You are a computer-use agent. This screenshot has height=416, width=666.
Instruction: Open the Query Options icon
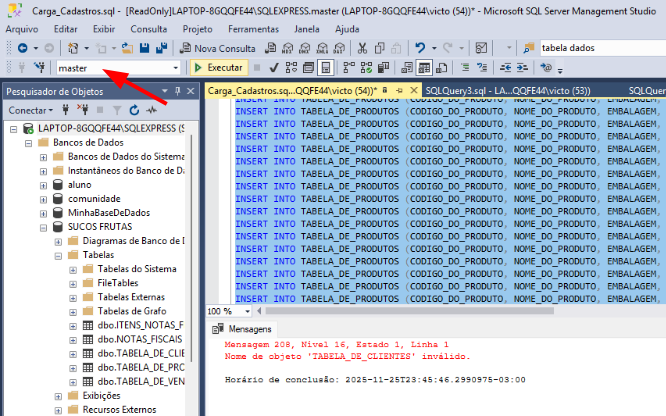pyautogui.click(x=309, y=68)
